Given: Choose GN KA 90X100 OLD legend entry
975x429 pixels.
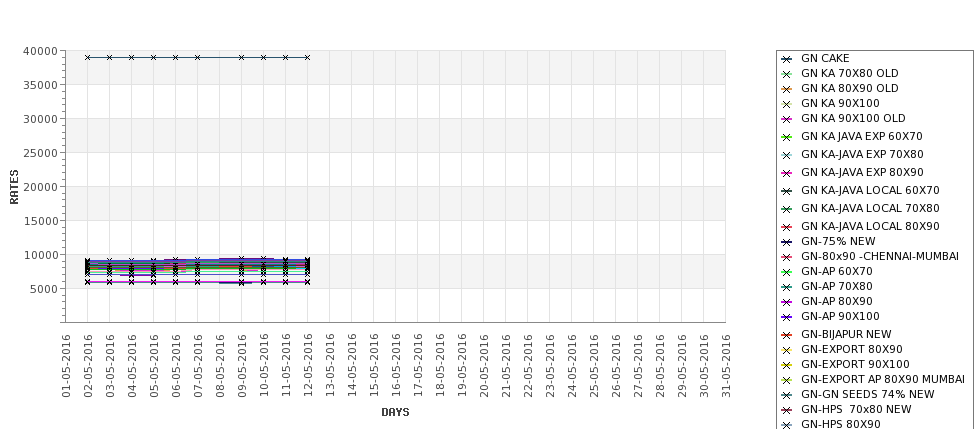Looking at the screenshot, I should pos(853,118).
